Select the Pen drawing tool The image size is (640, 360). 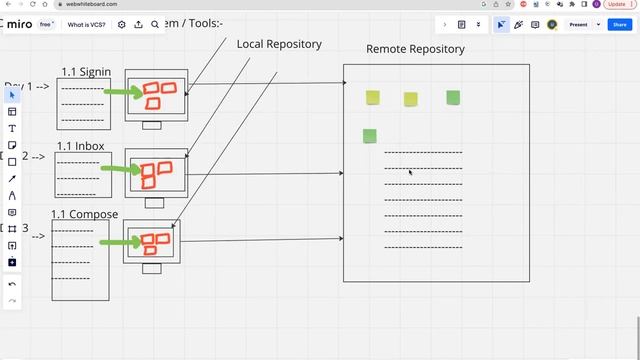[x=12, y=196]
